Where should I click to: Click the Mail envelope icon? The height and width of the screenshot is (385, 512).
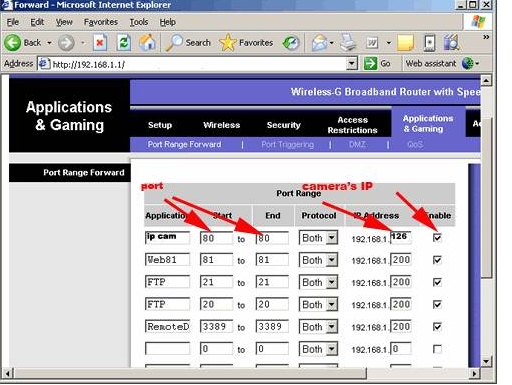pos(319,43)
